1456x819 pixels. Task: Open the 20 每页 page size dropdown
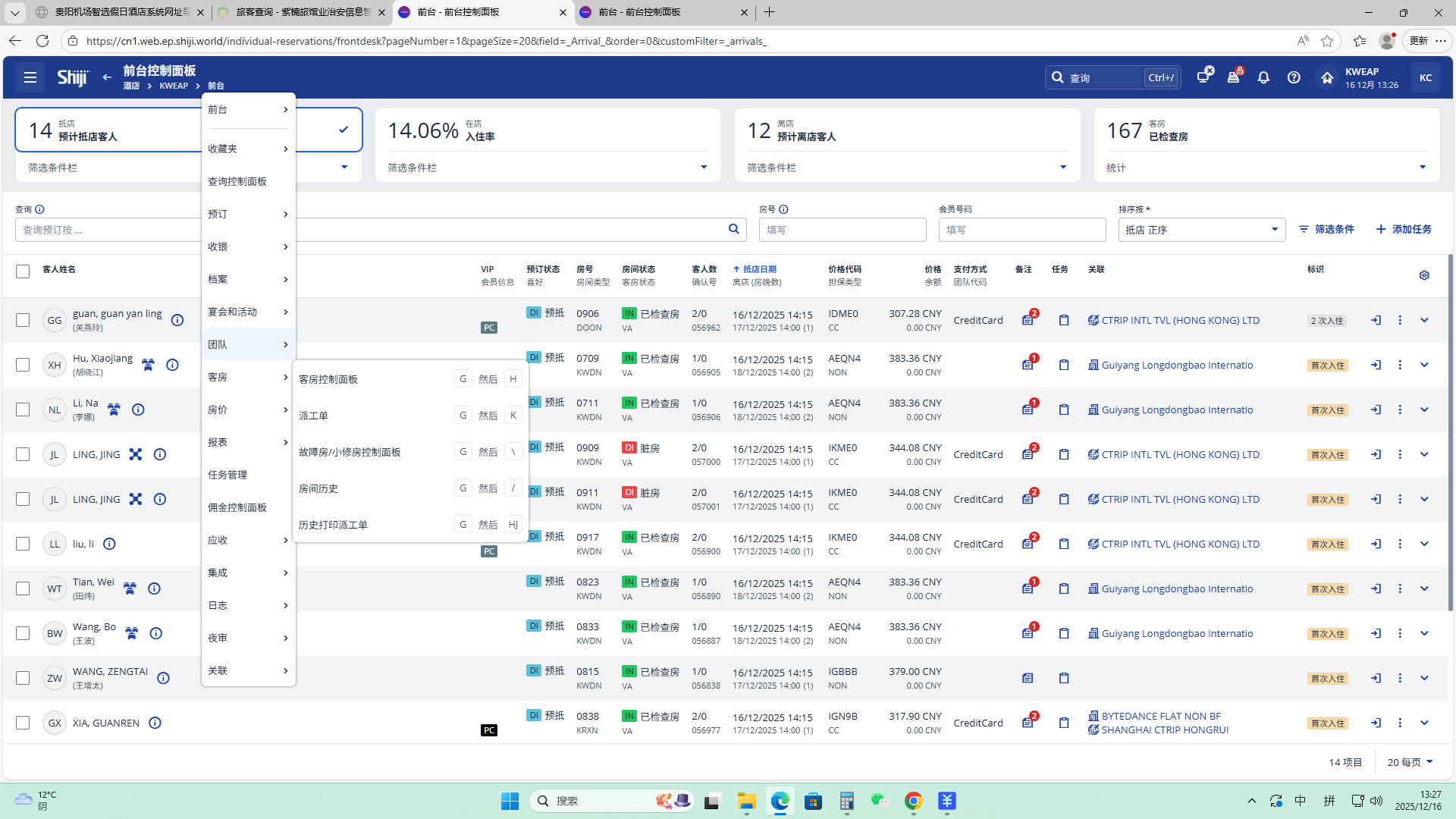click(x=1410, y=762)
